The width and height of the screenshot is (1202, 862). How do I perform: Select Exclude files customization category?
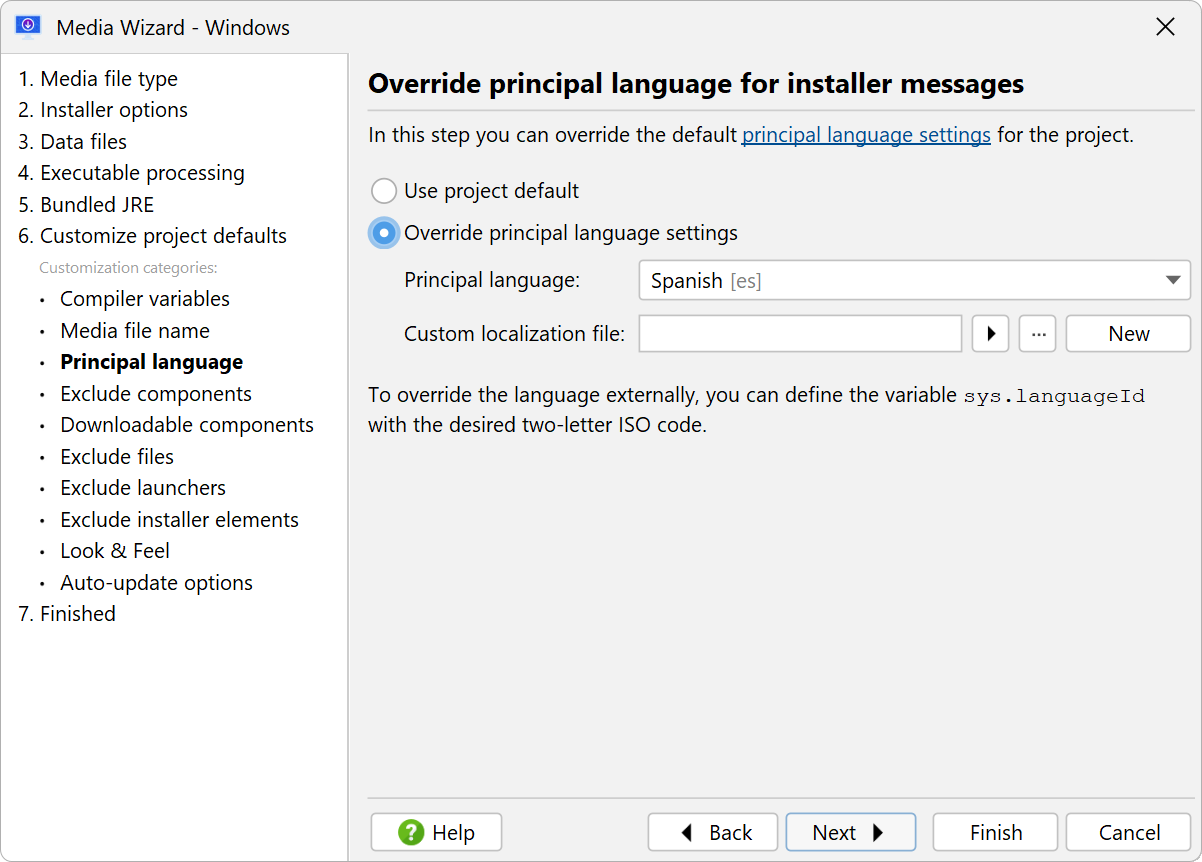(117, 457)
